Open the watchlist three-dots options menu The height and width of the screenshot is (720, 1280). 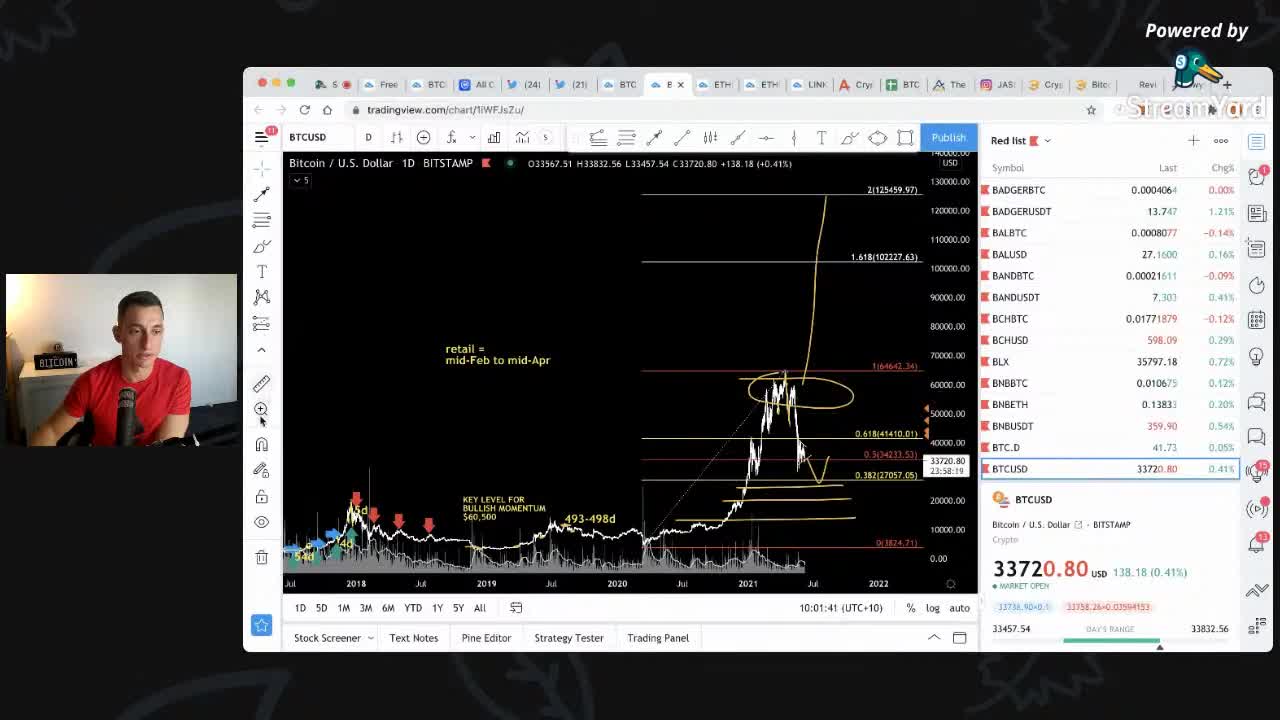coord(1221,140)
